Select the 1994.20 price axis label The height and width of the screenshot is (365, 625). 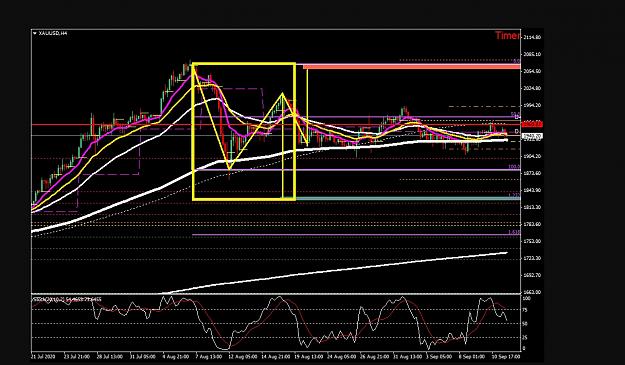click(532, 106)
